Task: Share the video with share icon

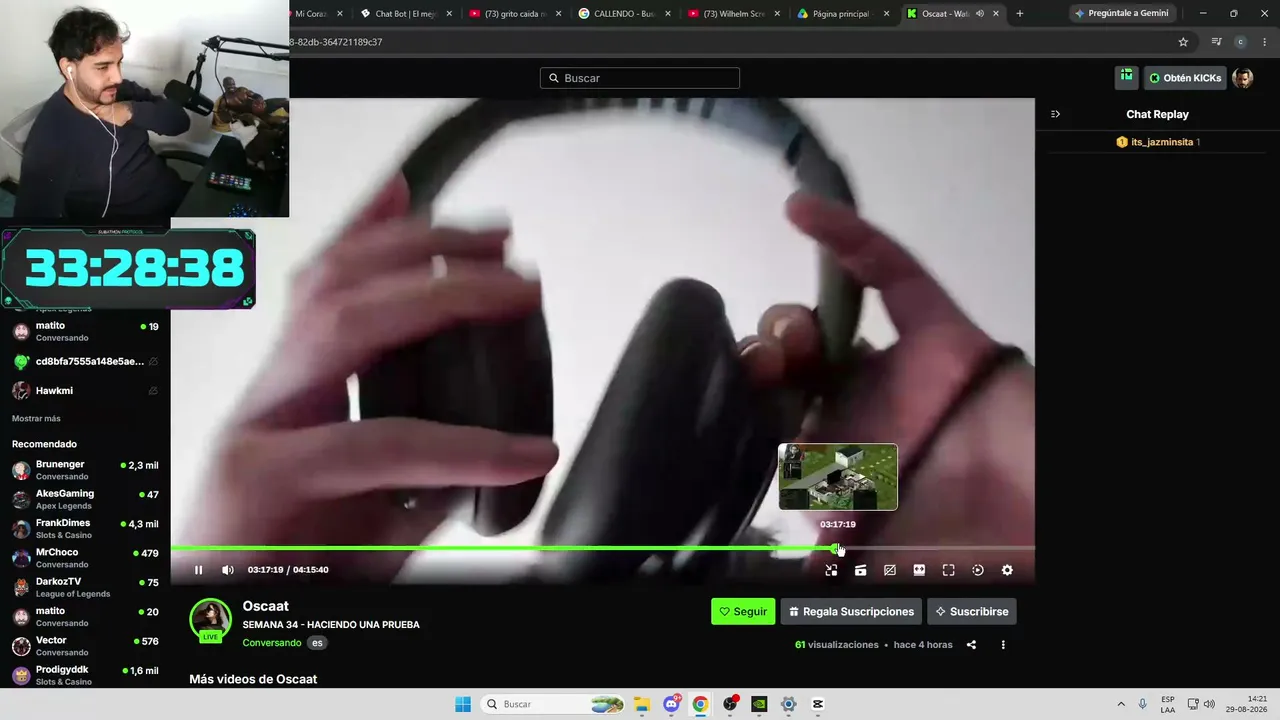Action: 971,645
